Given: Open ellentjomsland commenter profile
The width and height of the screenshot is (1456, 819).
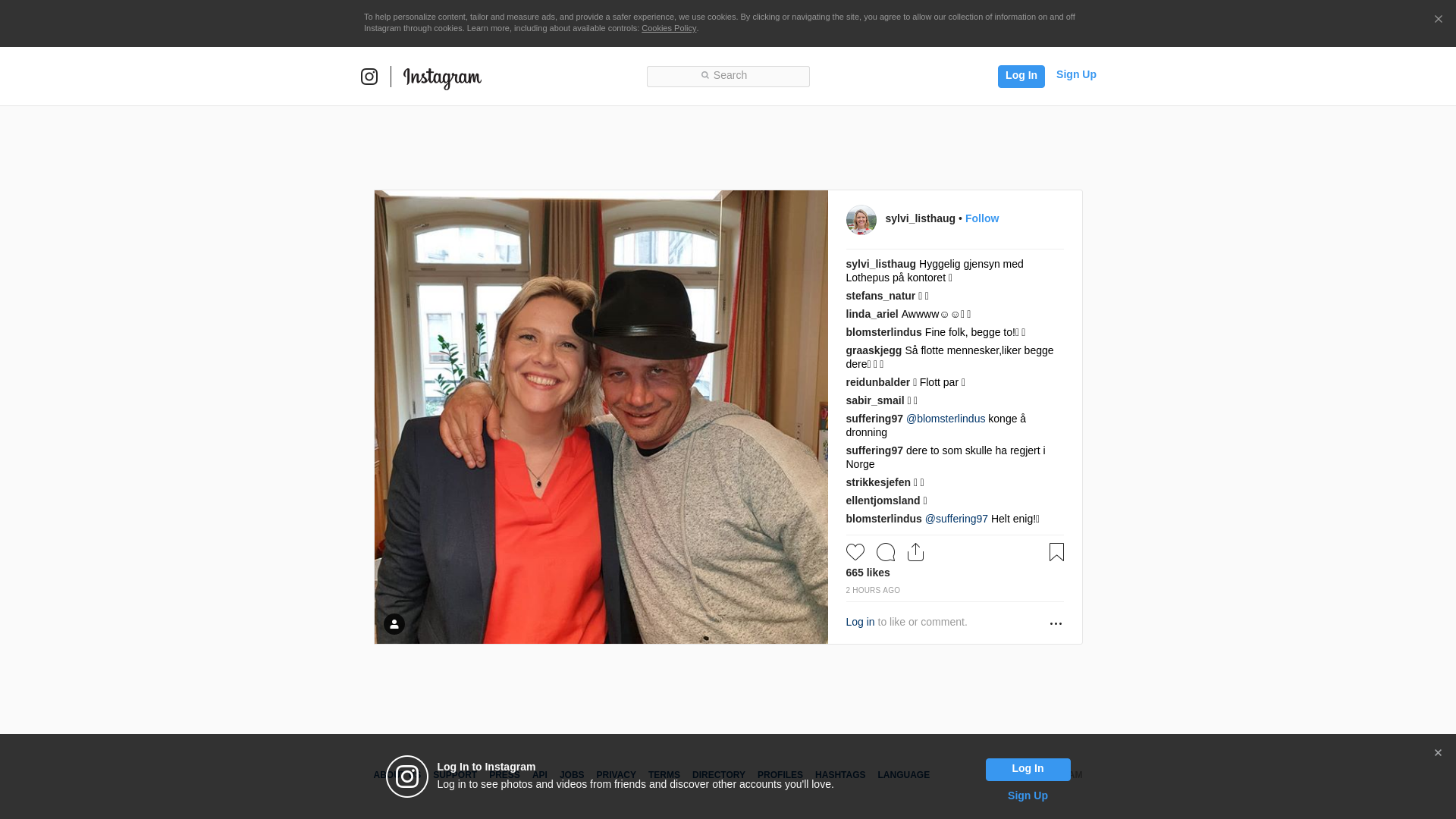Looking at the screenshot, I should point(883,500).
